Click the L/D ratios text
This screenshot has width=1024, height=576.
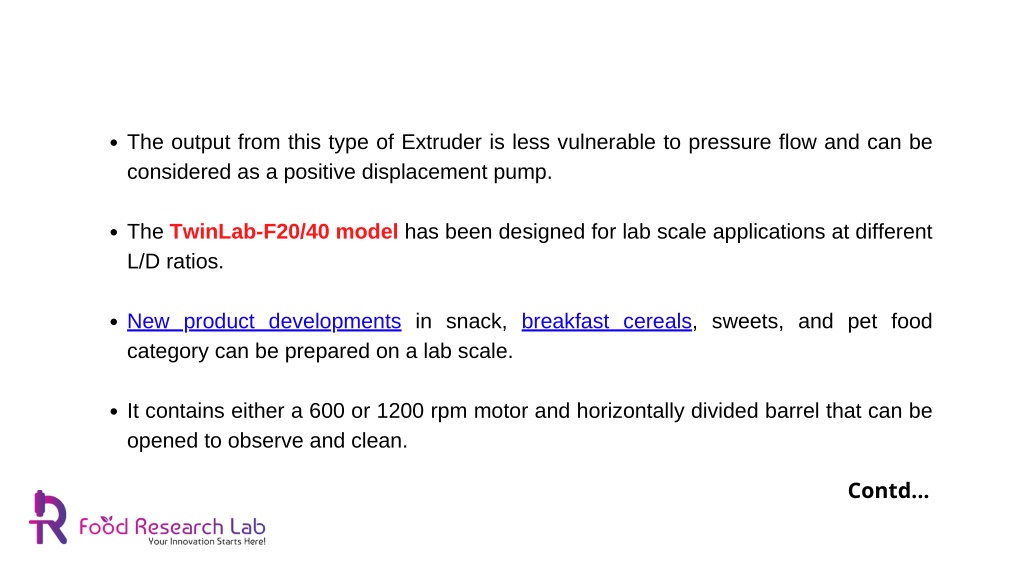click(x=175, y=262)
